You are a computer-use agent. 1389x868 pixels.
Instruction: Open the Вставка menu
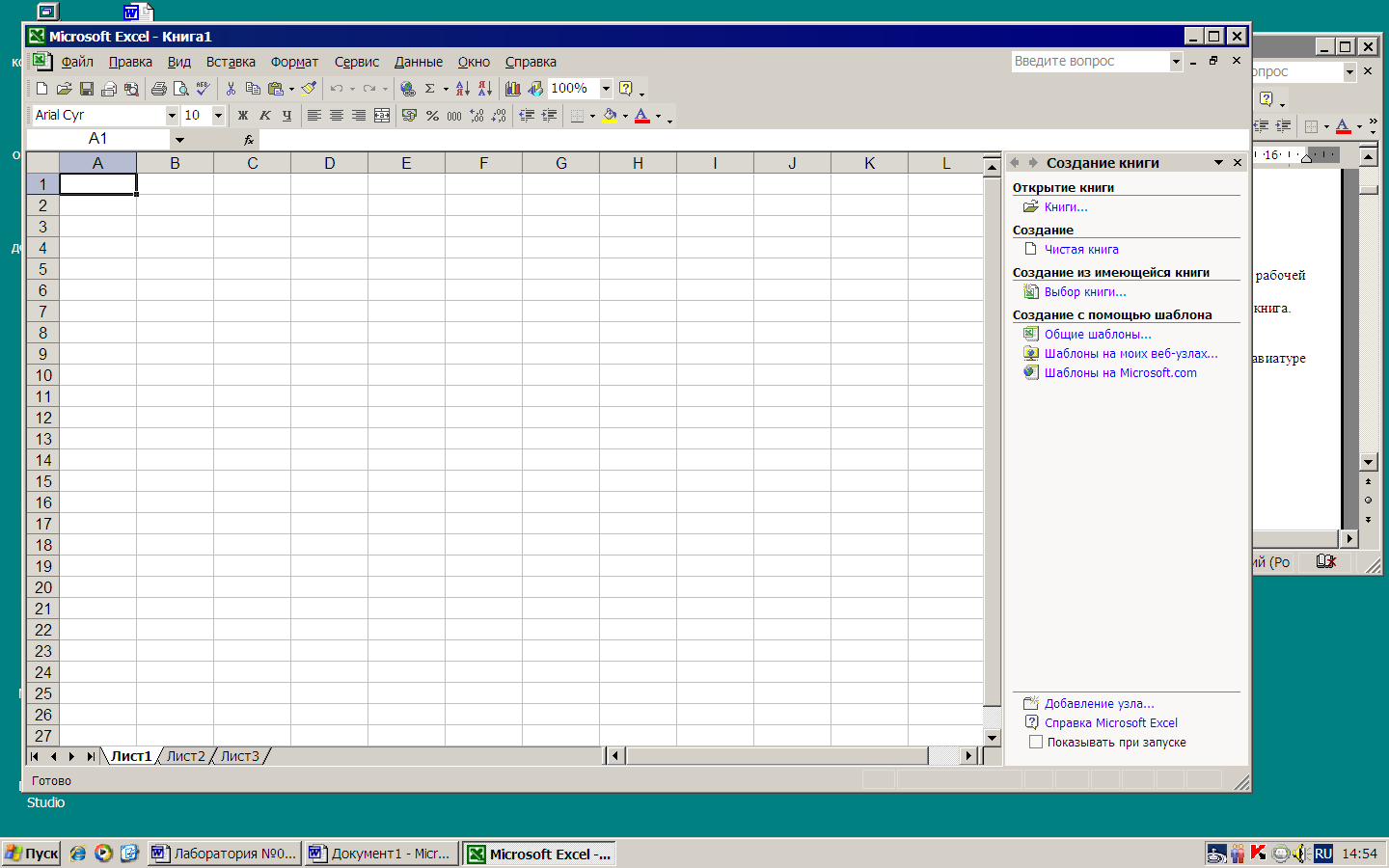pos(231,62)
